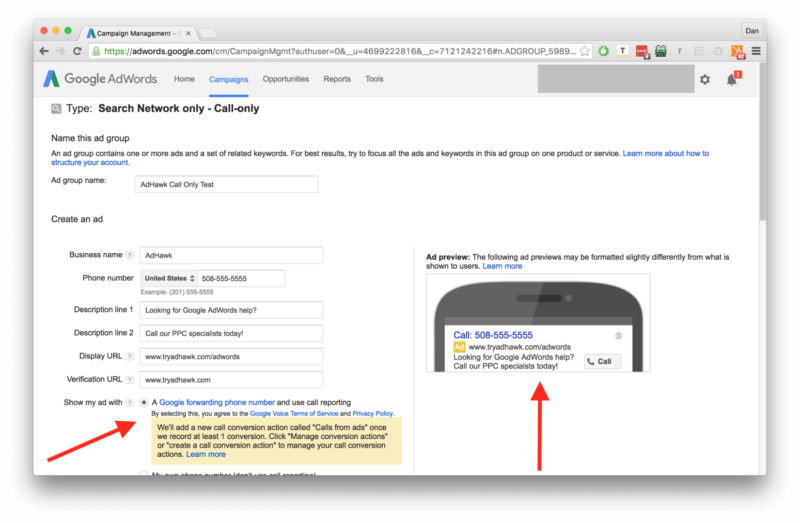The image size is (800, 523).
Task: Click the browser back arrow
Action: 44,51
